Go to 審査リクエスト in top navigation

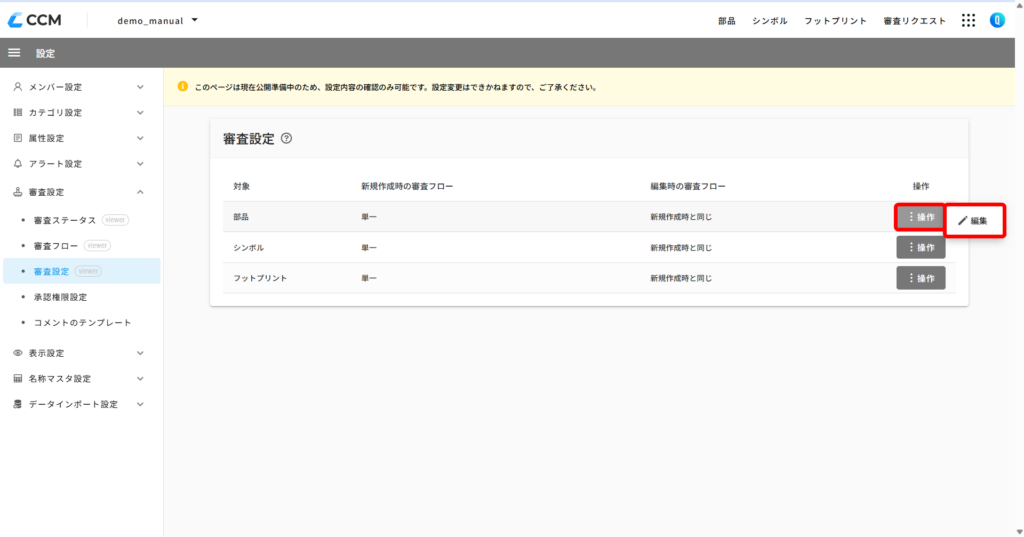(914, 21)
